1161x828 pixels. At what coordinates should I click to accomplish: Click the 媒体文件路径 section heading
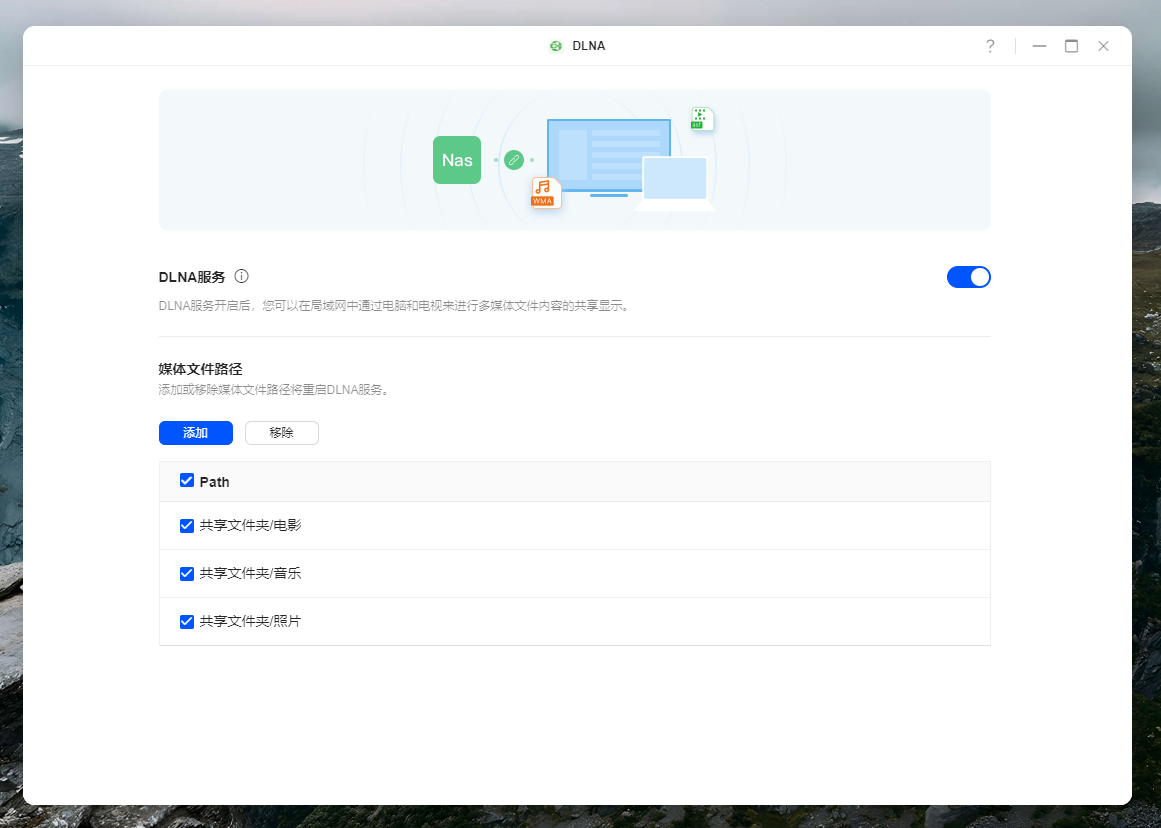click(x=201, y=369)
